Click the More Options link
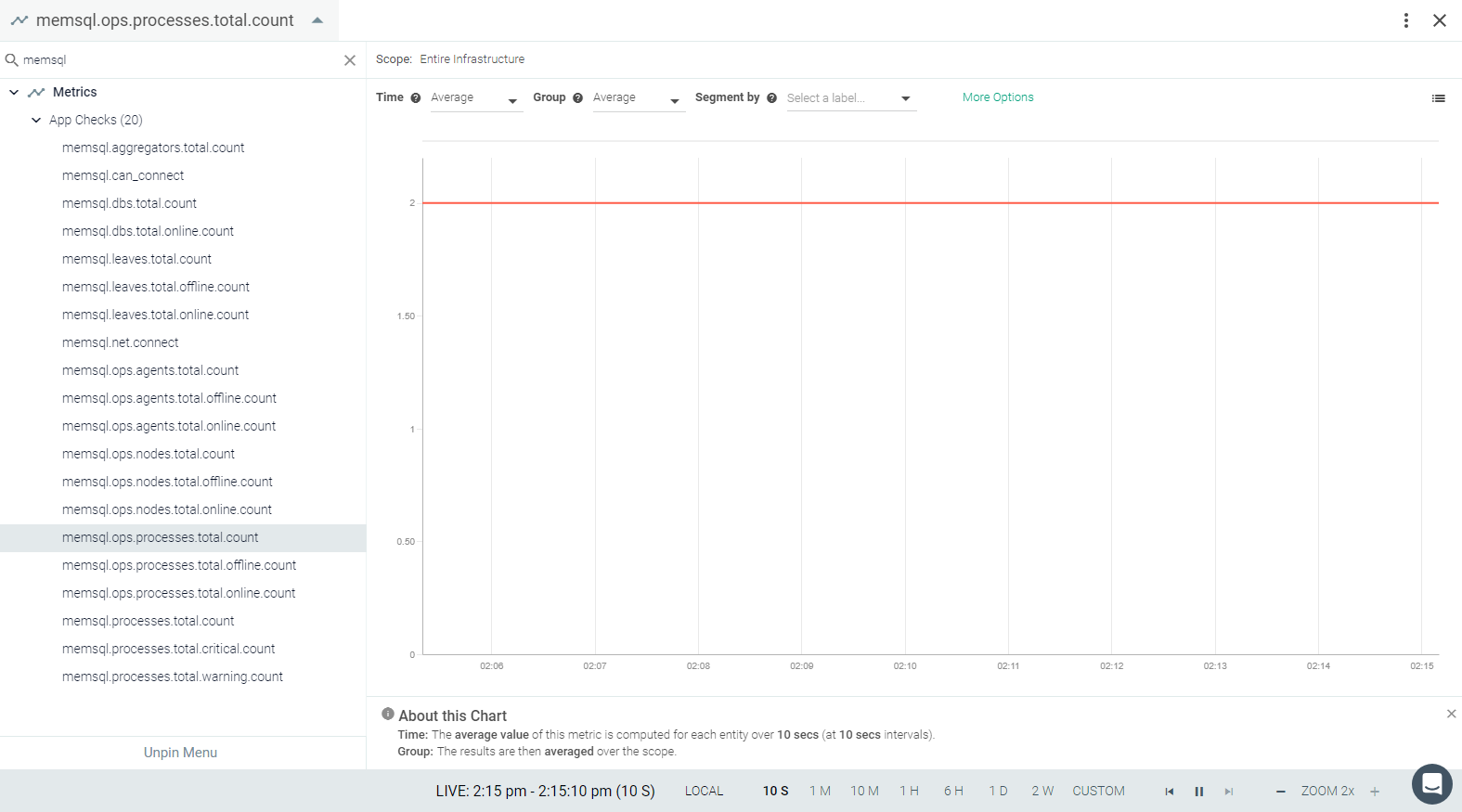 tap(998, 97)
